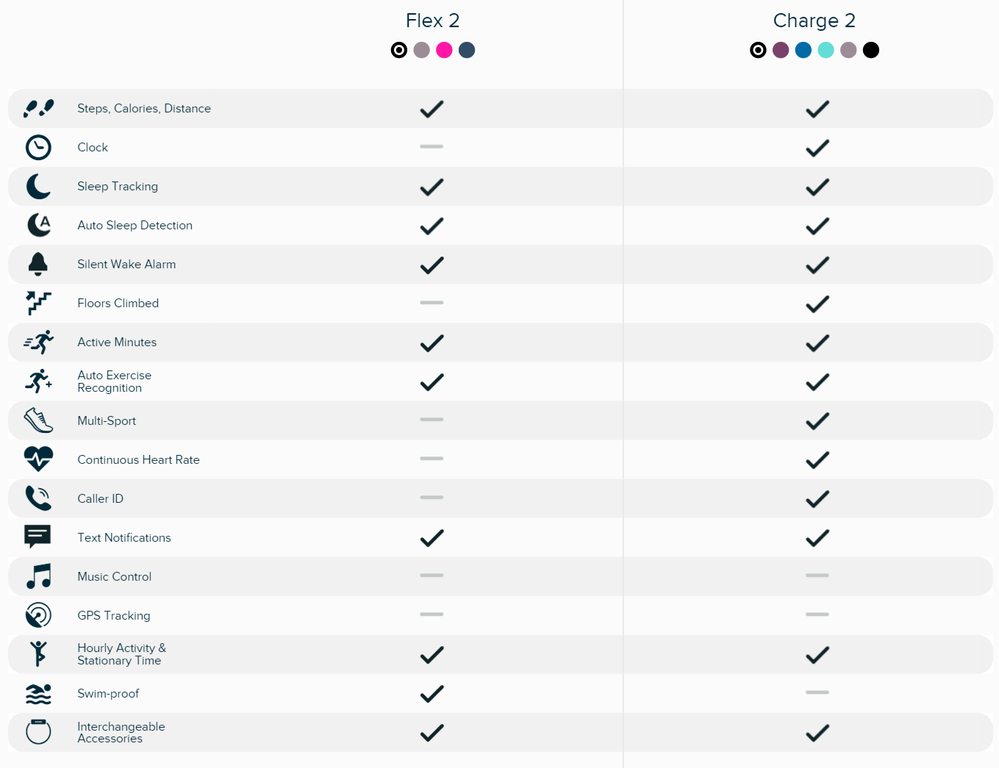Click the Flex 2 Swim-proof checkmark

[x=432, y=693]
